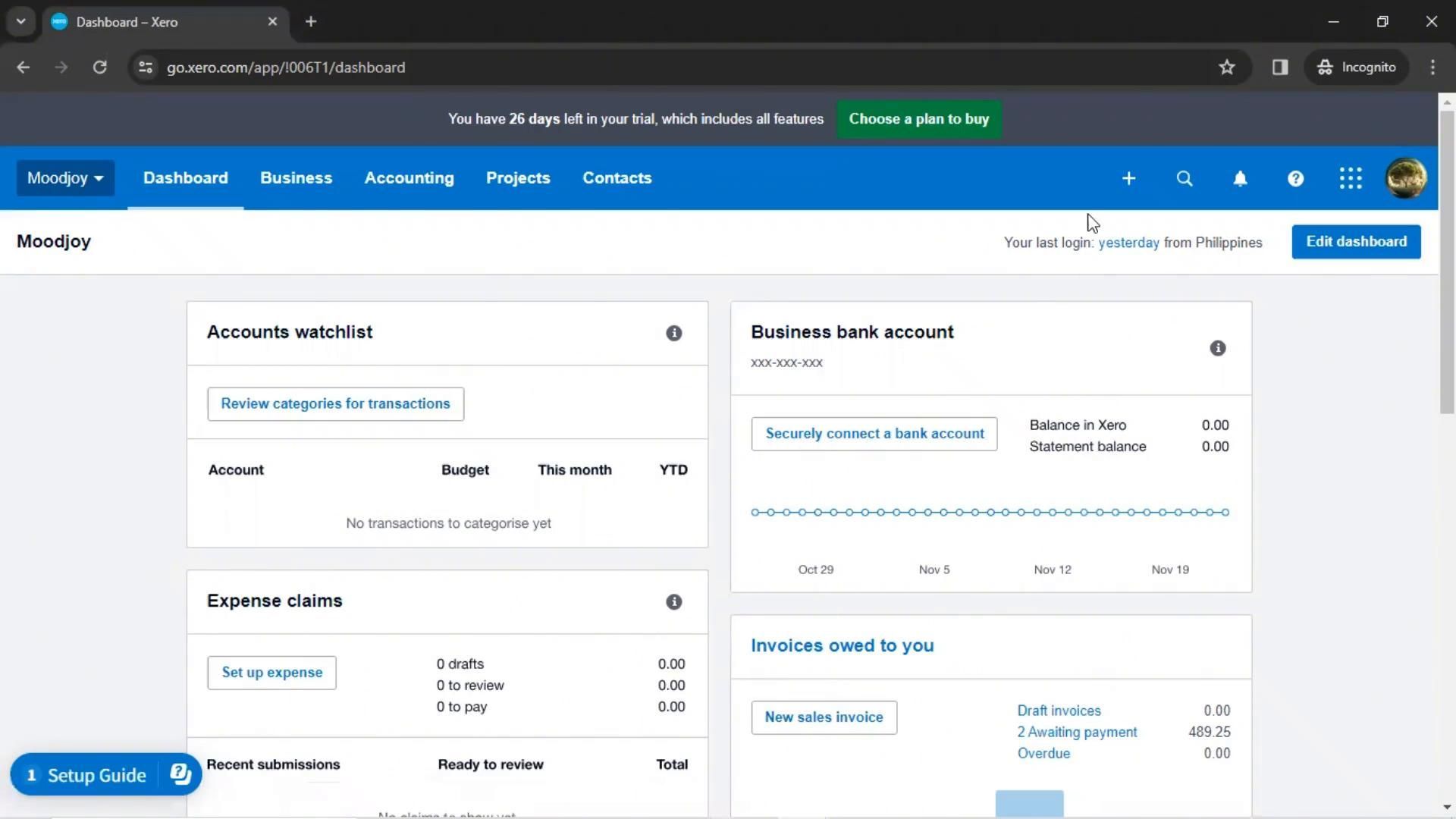The height and width of the screenshot is (819, 1456).
Task: Click the plus create-new icon
Action: (1128, 178)
